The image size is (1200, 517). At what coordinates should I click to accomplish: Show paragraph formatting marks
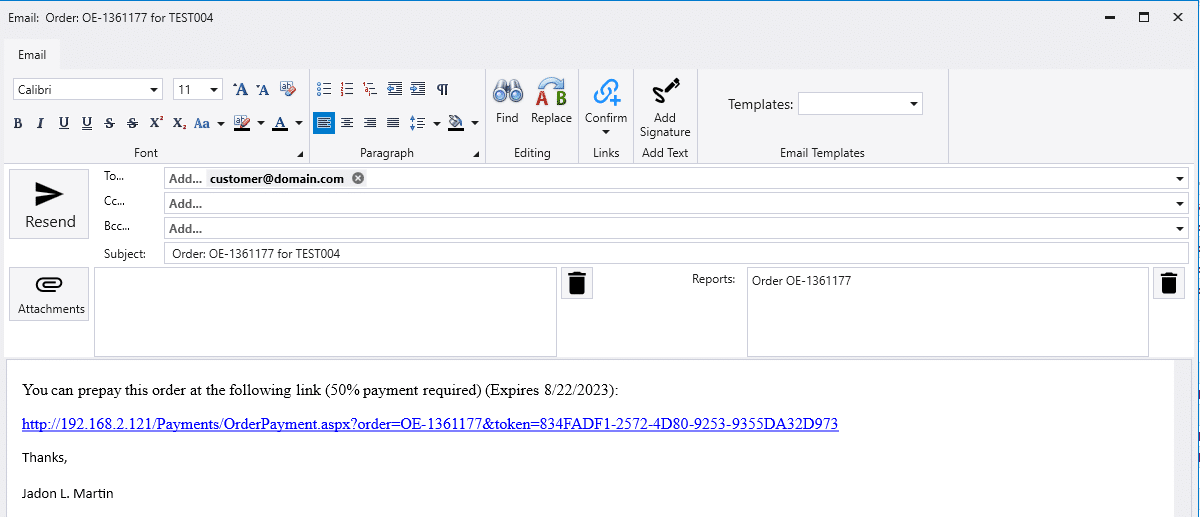tap(442, 89)
